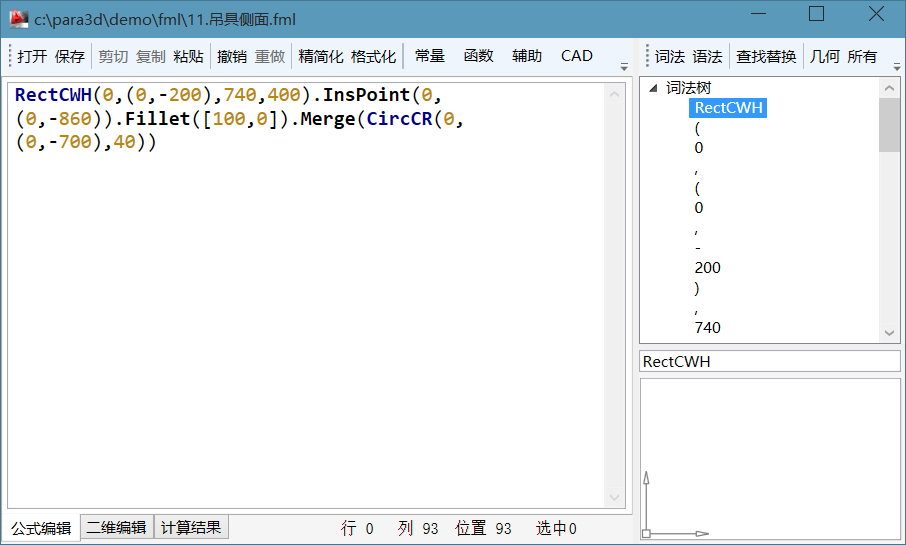Switch to the 计算结果 tab
This screenshot has width=906, height=545.
[x=191, y=527]
